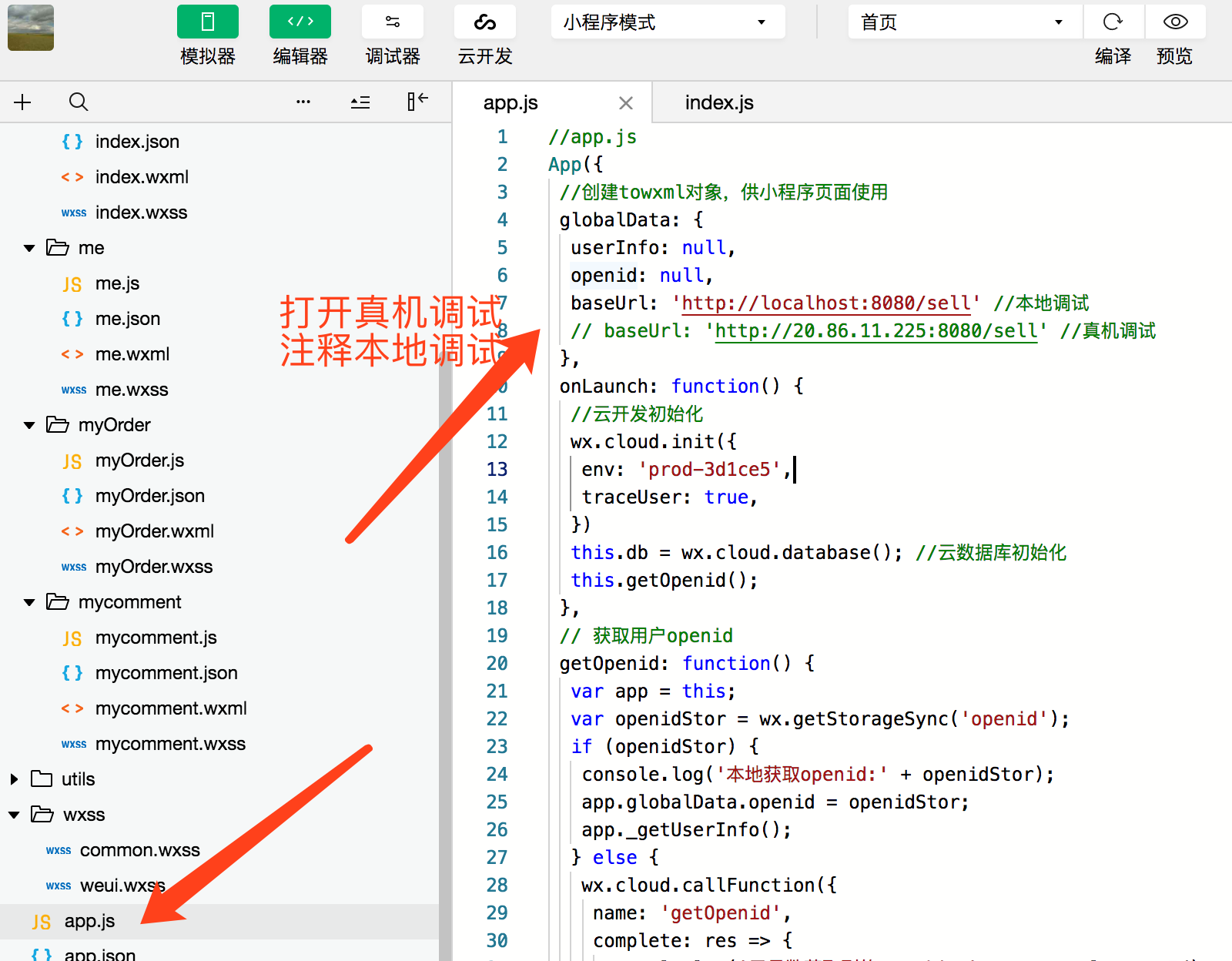Screen dimensions: 1232x961
Task: Toggle the simulator (模拟器) panel button
Action: point(208,22)
